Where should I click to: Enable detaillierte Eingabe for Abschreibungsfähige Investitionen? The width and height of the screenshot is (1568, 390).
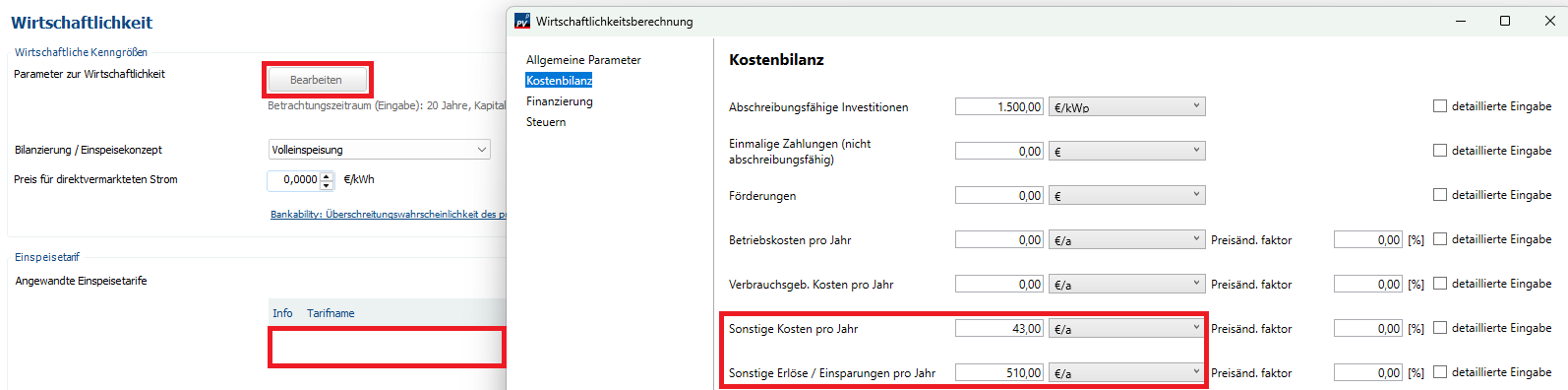tap(1440, 106)
